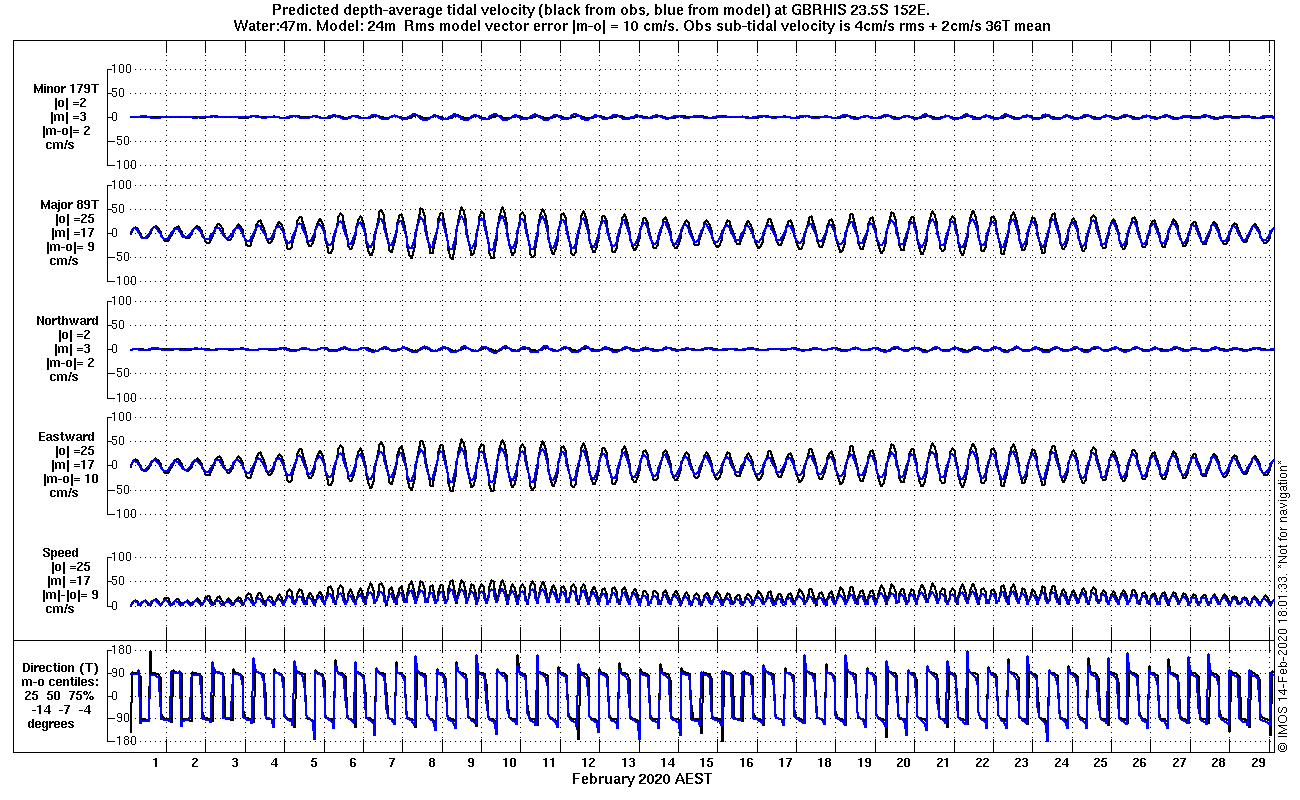Screen dimensions: 1300x800
Task: Click day '13' on the date axis
Action: 628,762
